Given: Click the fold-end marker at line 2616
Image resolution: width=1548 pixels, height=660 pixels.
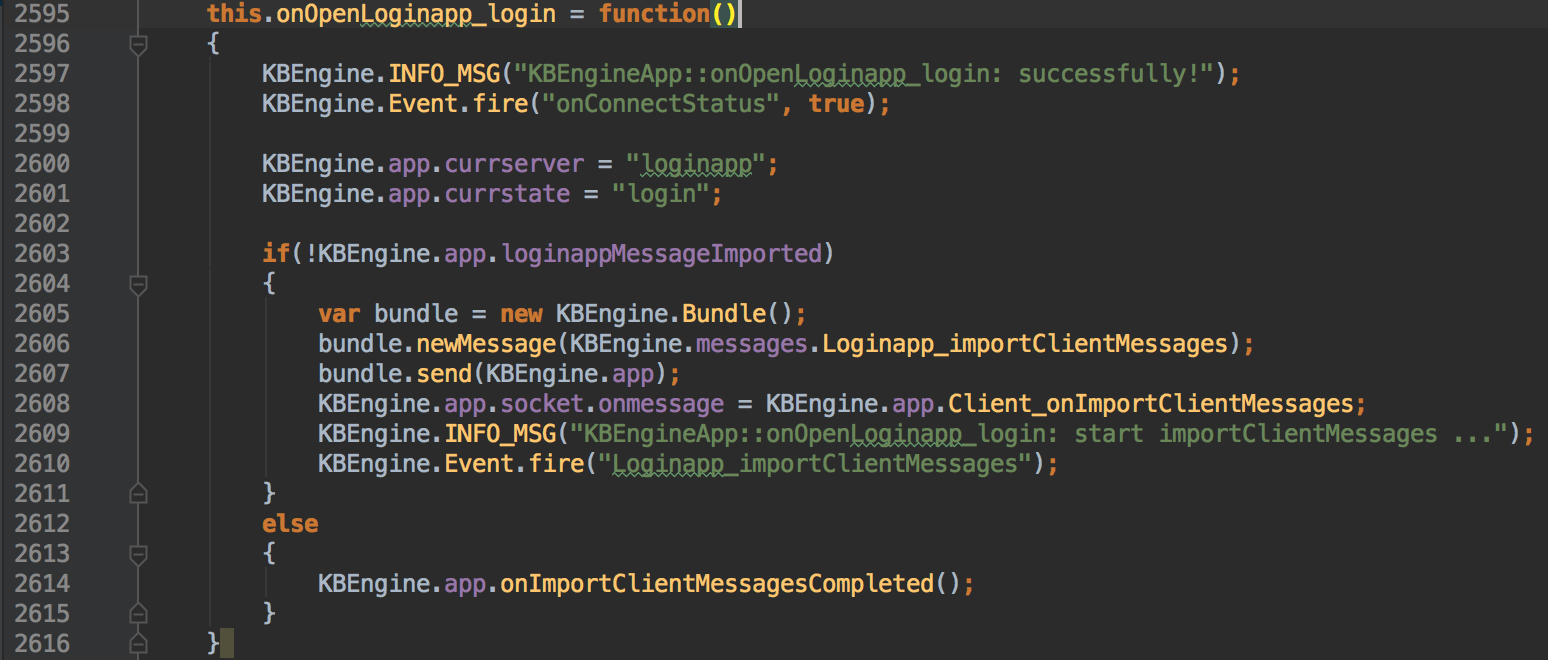Looking at the screenshot, I should click(138, 643).
